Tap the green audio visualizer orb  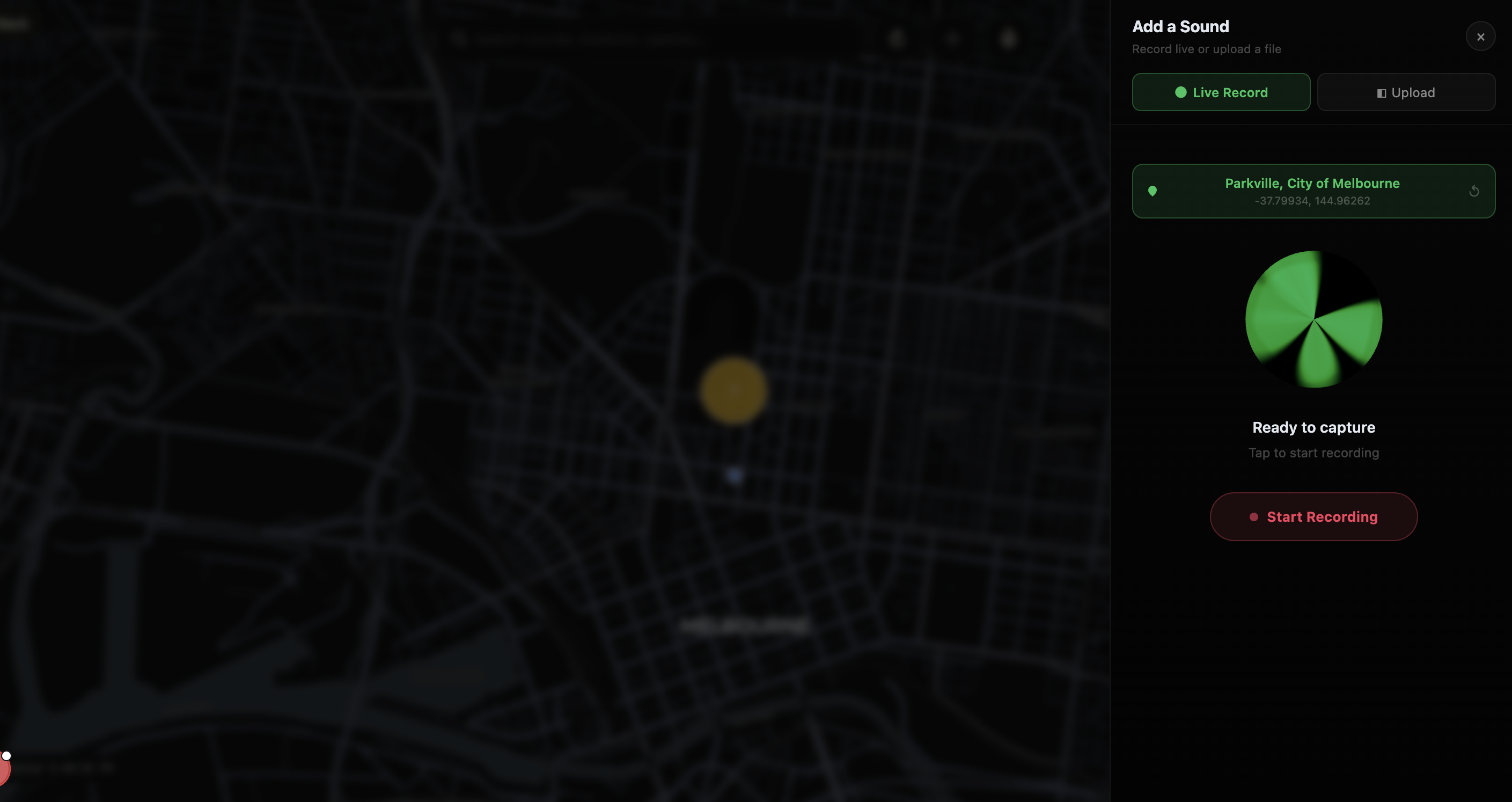click(1313, 319)
